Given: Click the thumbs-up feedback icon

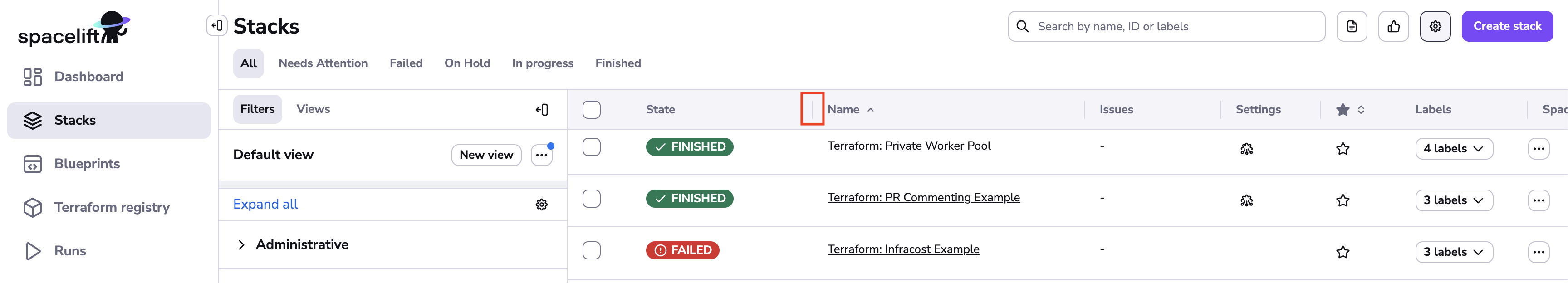Looking at the screenshot, I should [1393, 27].
